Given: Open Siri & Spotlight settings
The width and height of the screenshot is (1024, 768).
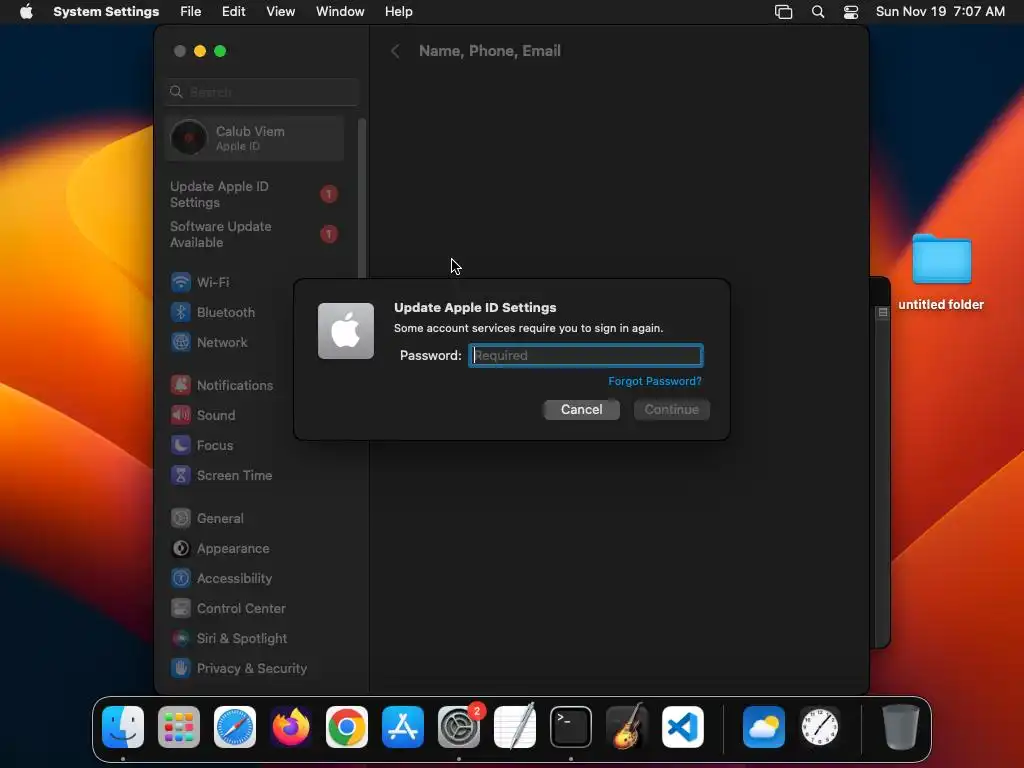Looking at the screenshot, I should (x=255, y=639).
